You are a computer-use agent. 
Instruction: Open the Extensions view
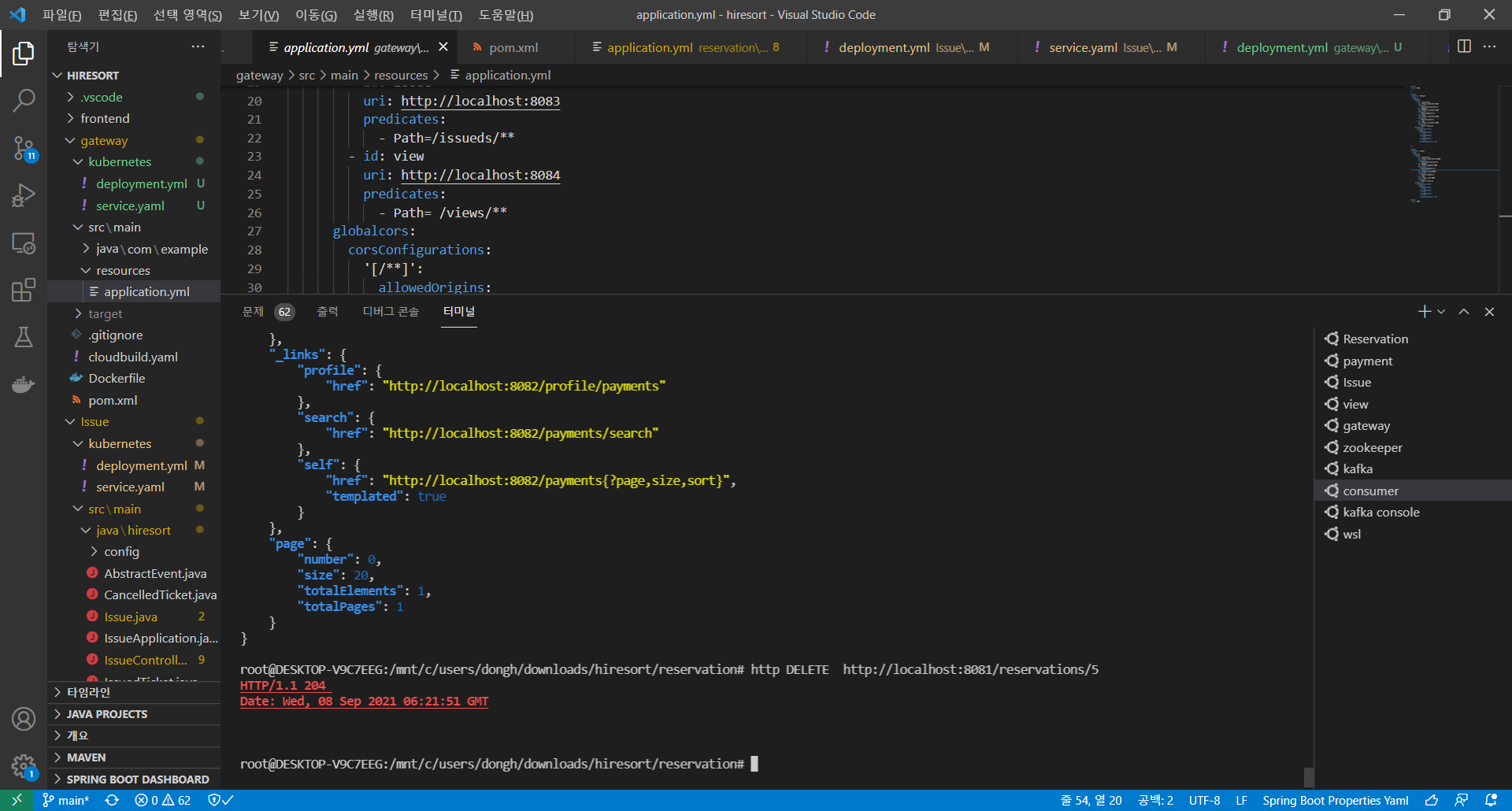pos(24,290)
